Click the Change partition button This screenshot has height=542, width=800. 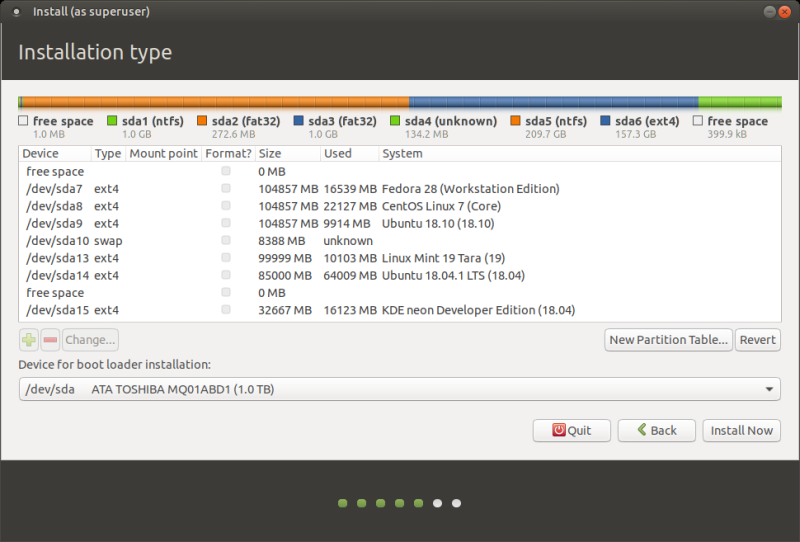pyautogui.click(x=91, y=340)
